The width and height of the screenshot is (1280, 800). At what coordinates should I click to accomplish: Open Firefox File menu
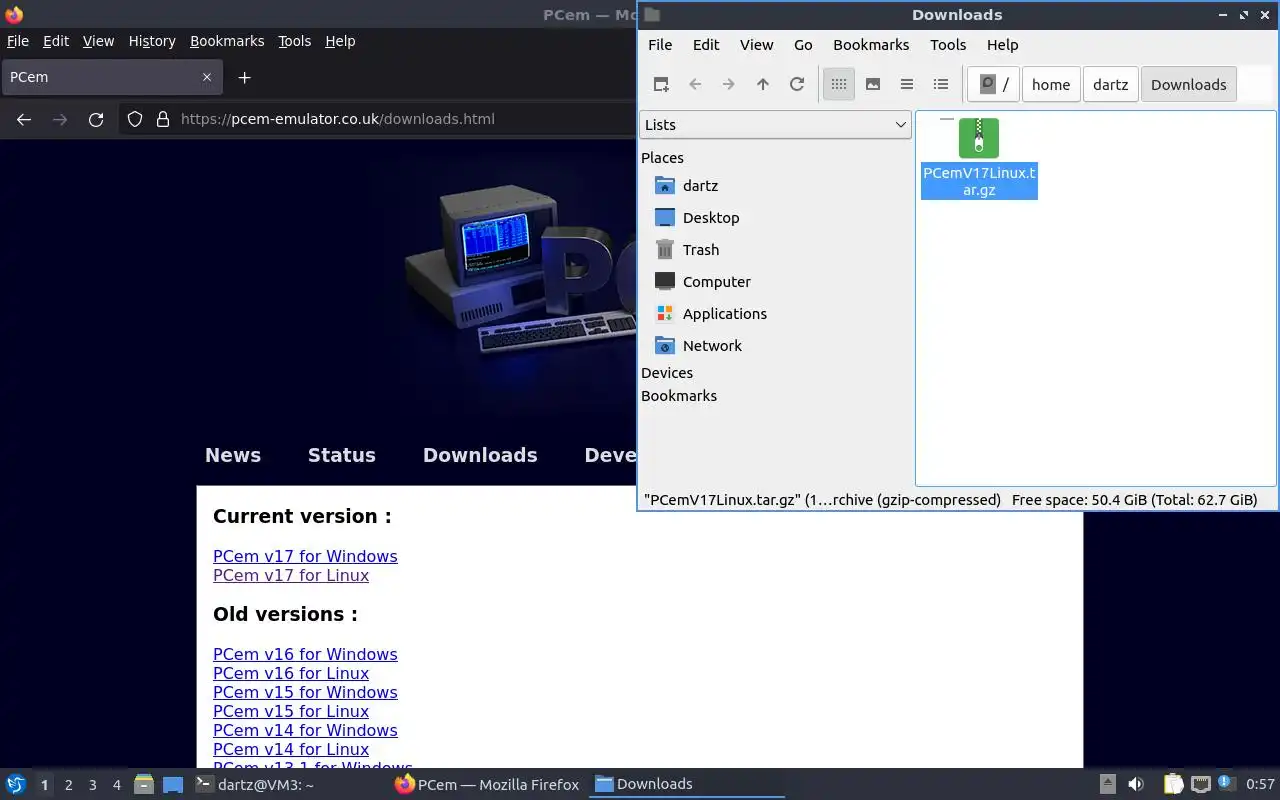[18, 41]
